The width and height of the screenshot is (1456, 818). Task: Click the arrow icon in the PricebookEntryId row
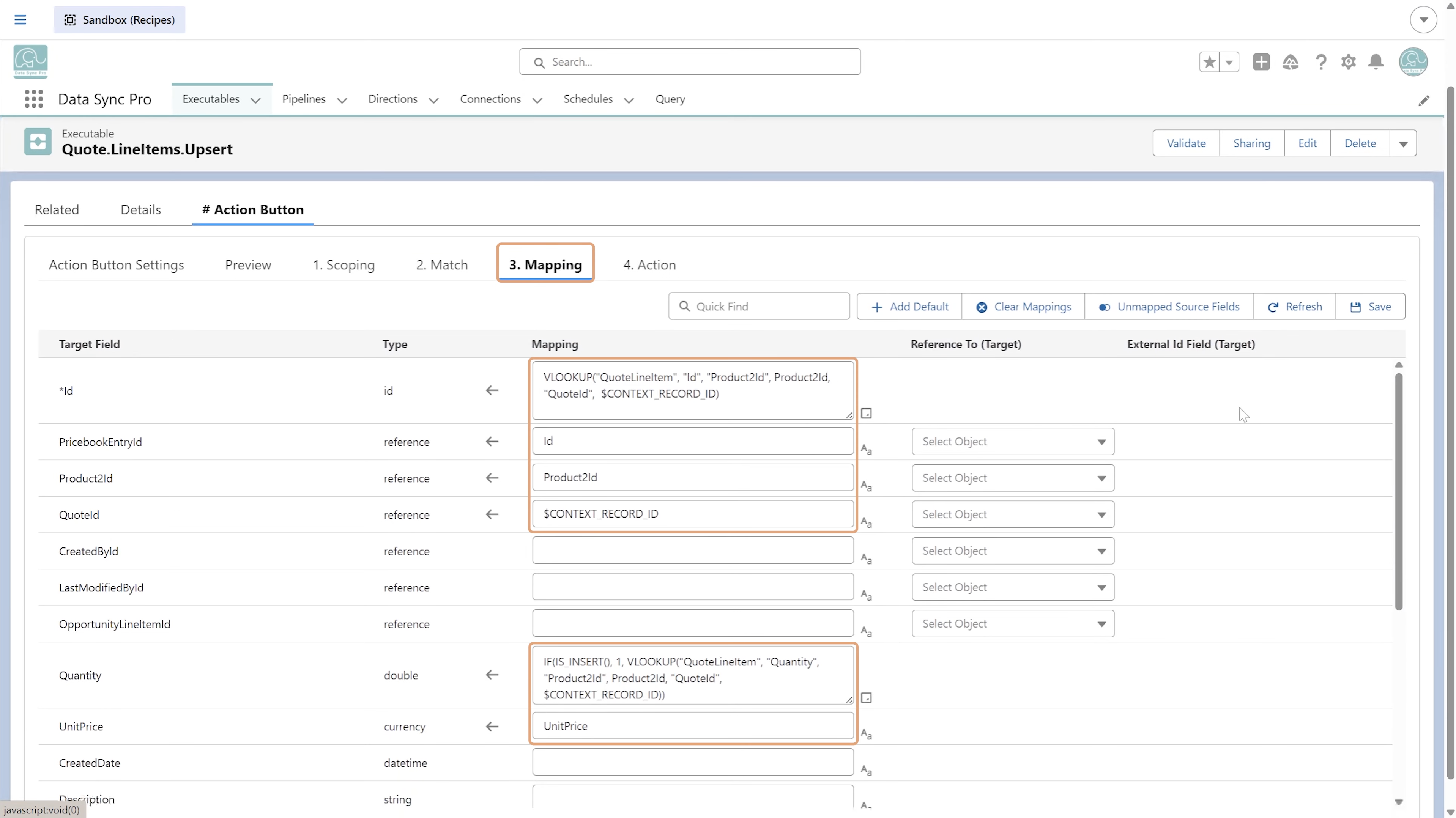492,441
